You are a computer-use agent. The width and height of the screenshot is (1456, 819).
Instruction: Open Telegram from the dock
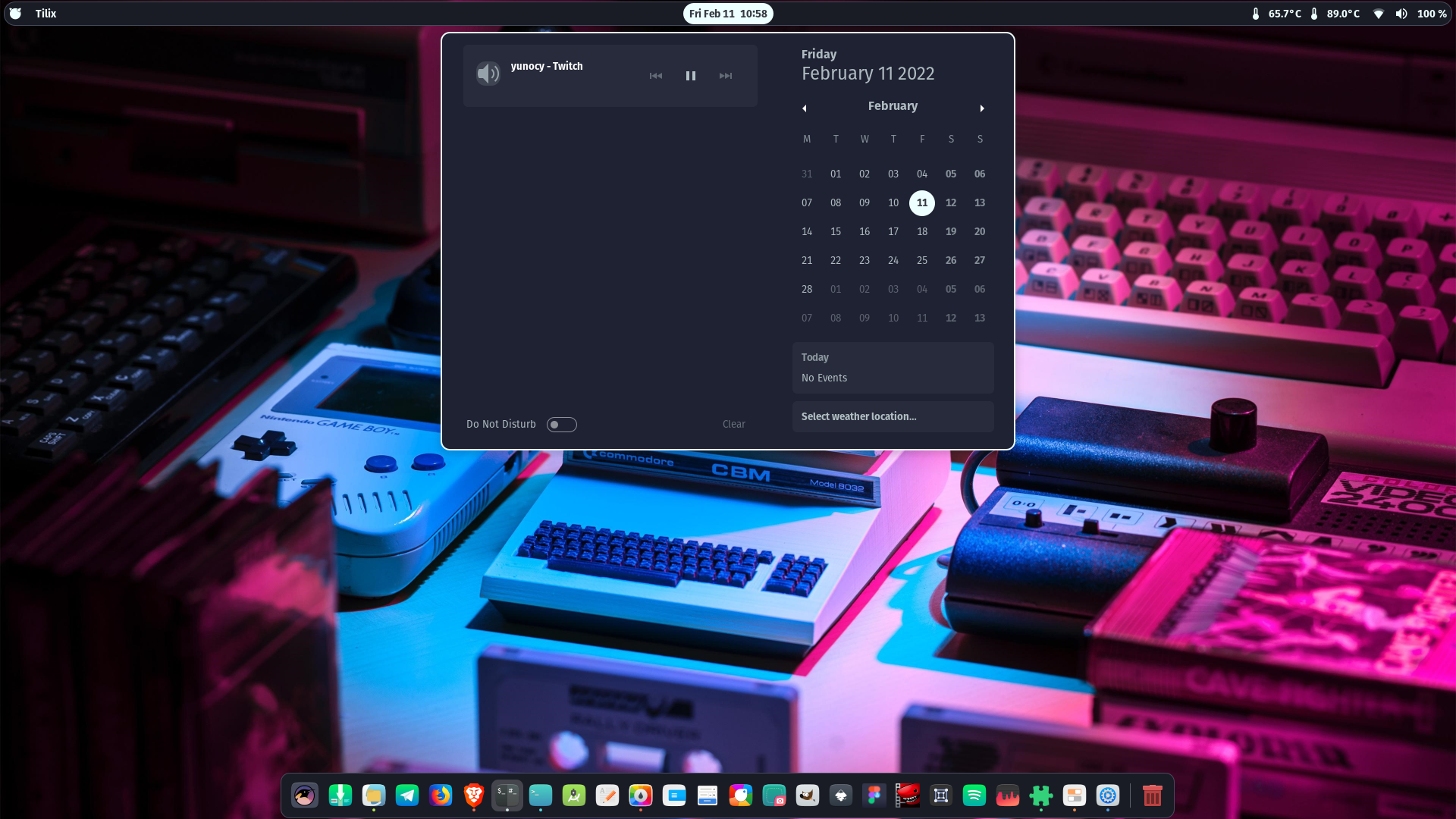click(407, 795)
